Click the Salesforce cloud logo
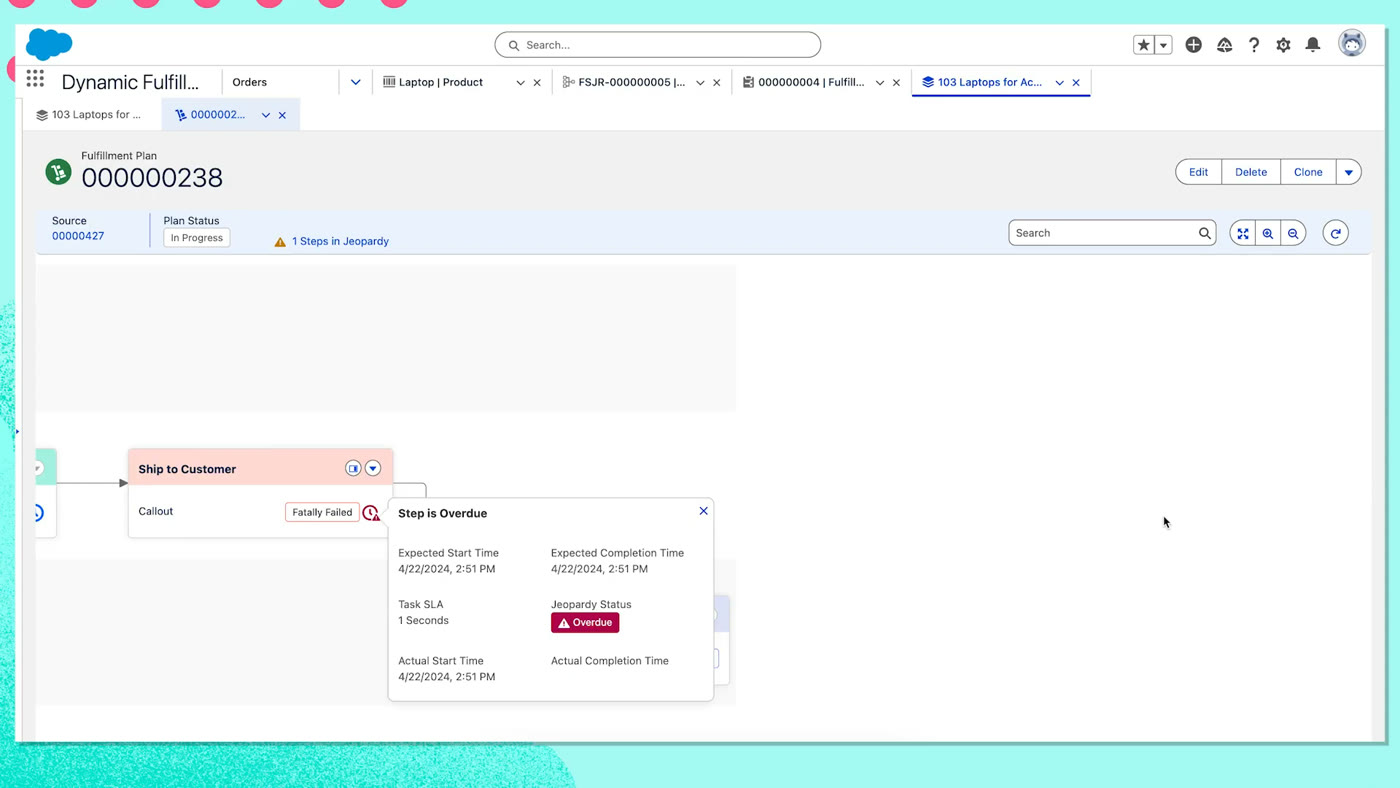This screenshot has height=788, width=1400. coord(49,44)
